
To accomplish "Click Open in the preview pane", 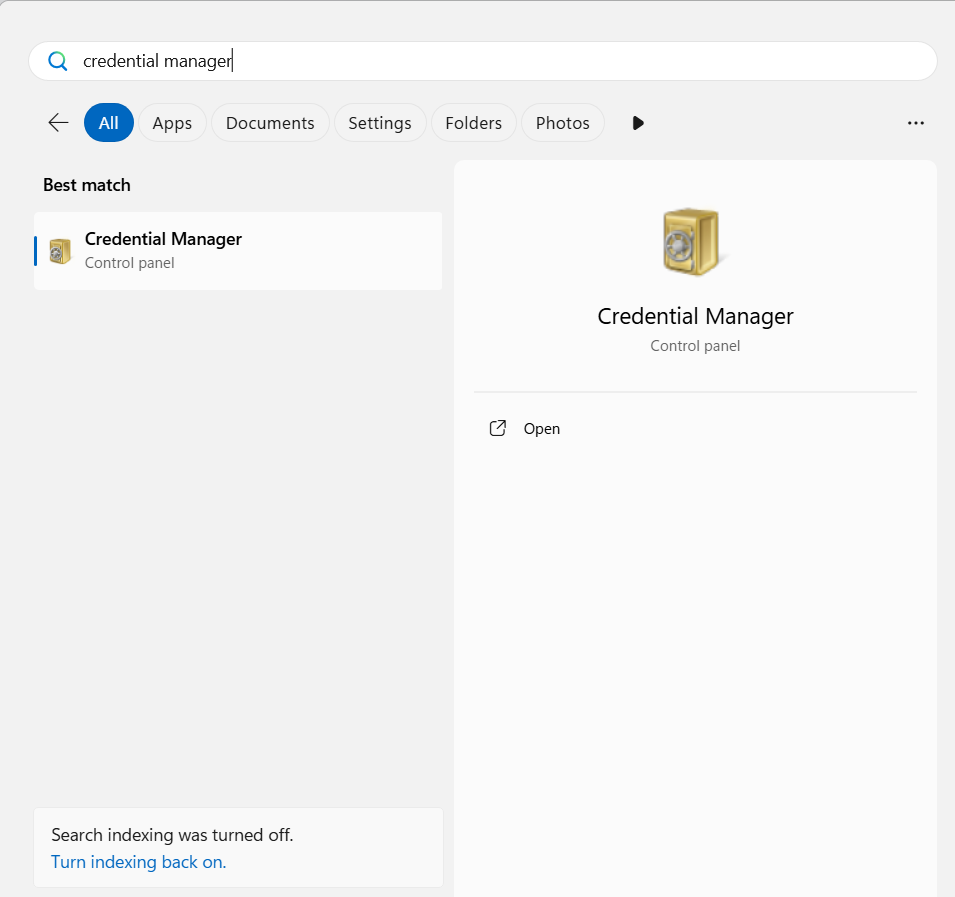I will click(541, 429).
